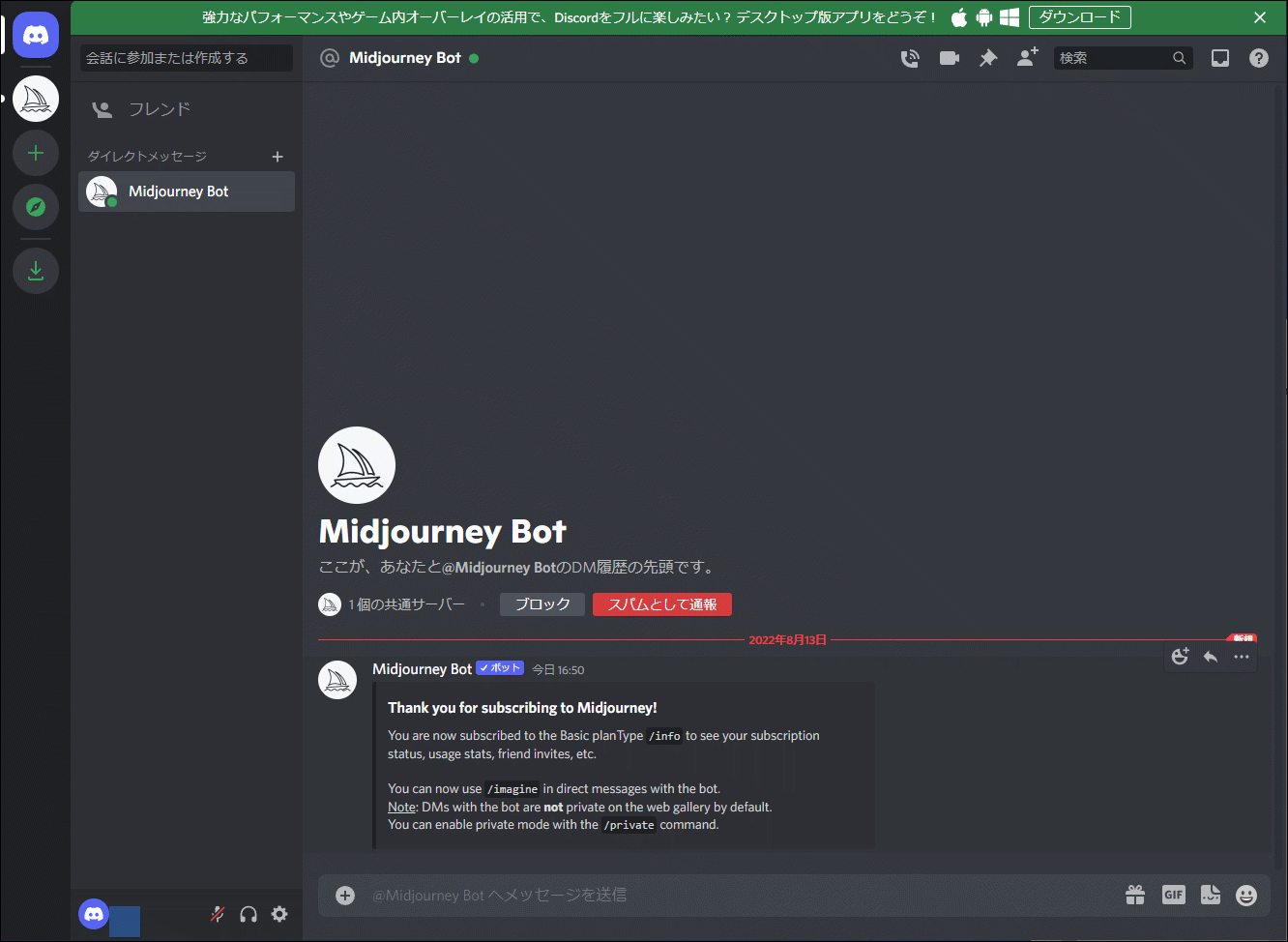The height and width of the screenshot is (942, 1288).
Task: Open the gift Nitro icon
Action: coord(1135,896)
